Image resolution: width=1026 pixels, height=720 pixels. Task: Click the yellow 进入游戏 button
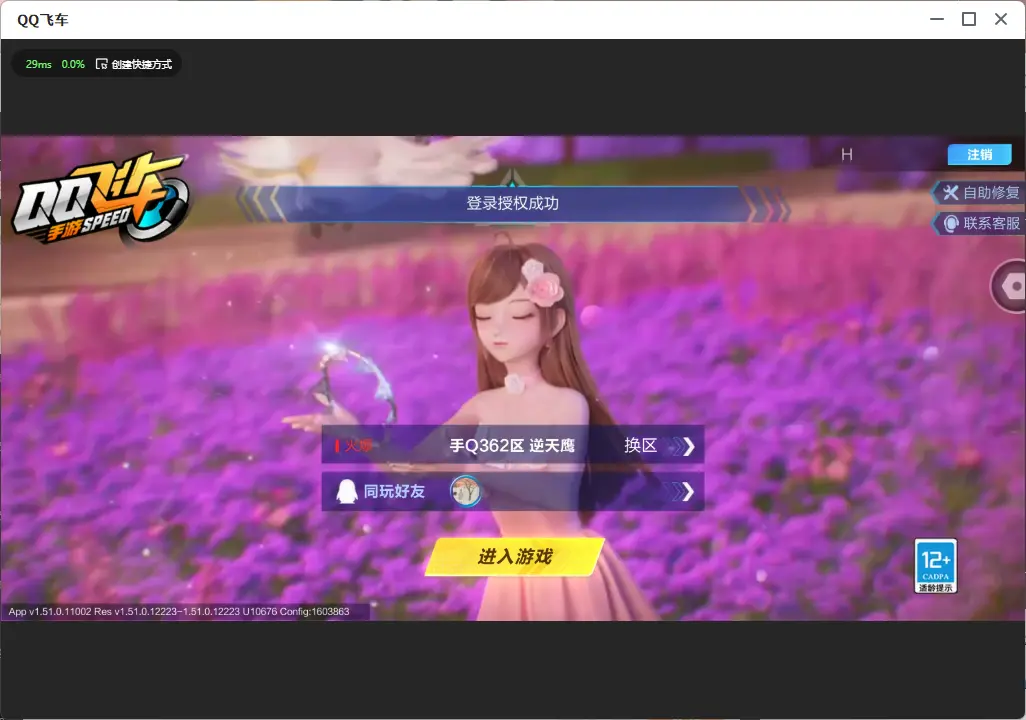coord(515,557)
